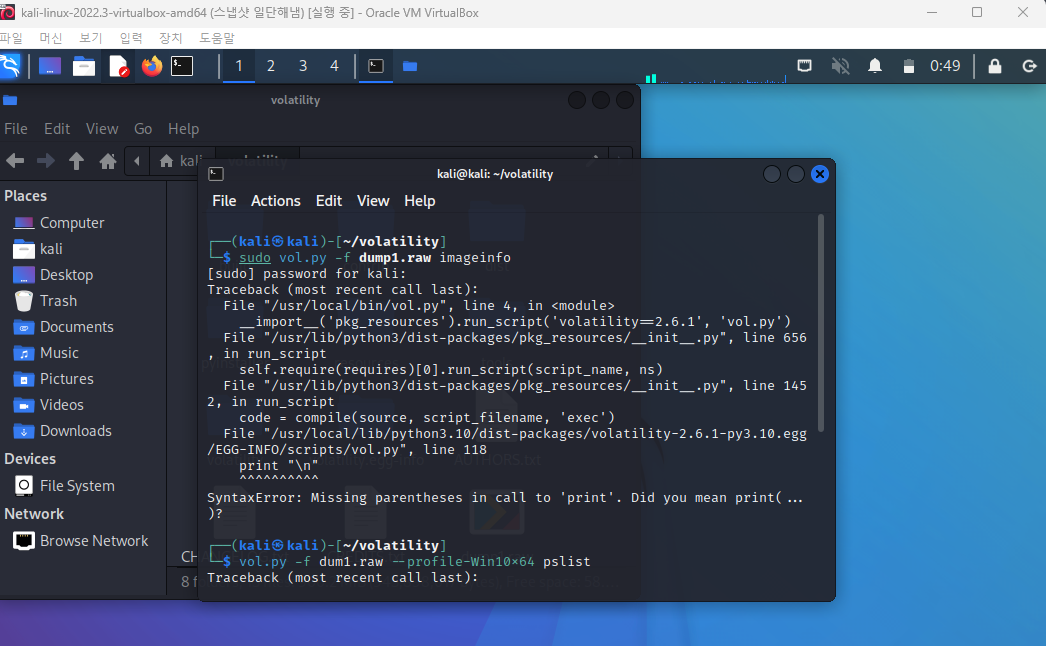This screenshot has height=646, width=1046.
Task: Open file manager Edit menu
Action: pos(57,129)
